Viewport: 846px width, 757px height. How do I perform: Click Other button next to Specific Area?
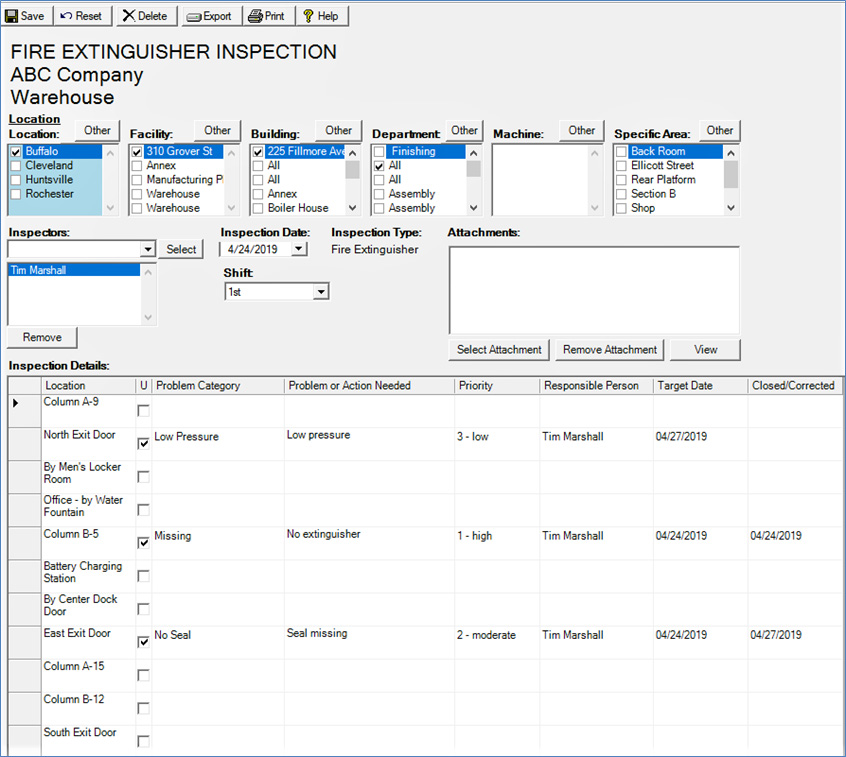[x=720, y=131]
